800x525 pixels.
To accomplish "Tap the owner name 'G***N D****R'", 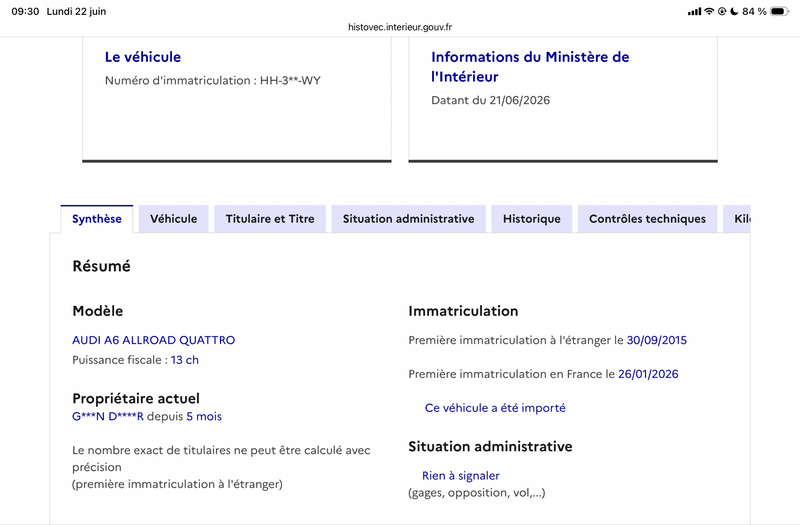I will pos(108,416).
